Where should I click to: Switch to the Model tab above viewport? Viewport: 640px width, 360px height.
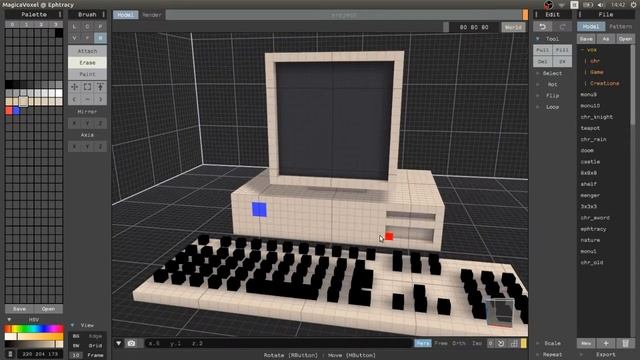[125, 15]
